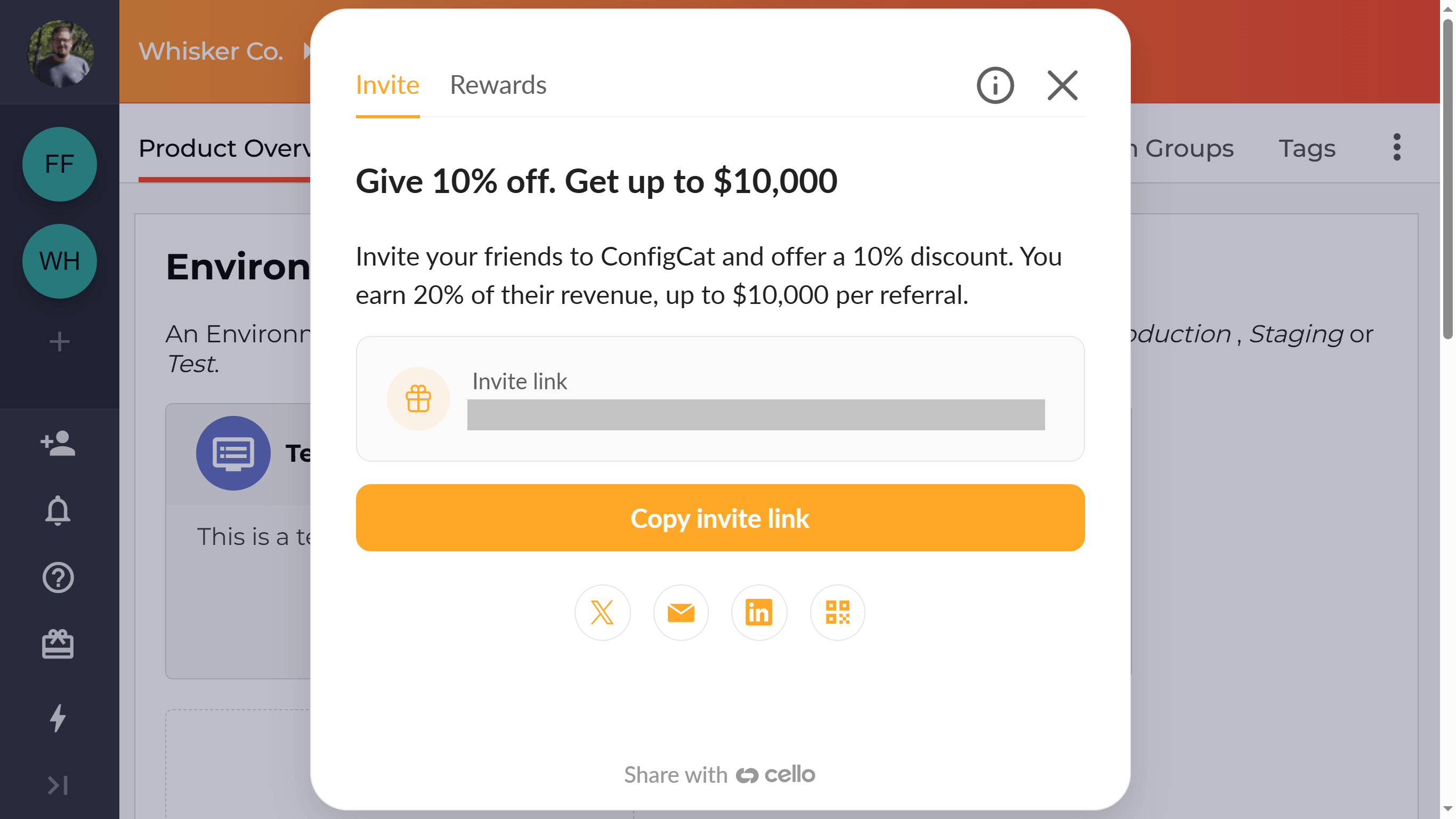Share the invite link via email
Image resolution: width=1456 pixels, height=819 pixels.
[x=681, y=612]
